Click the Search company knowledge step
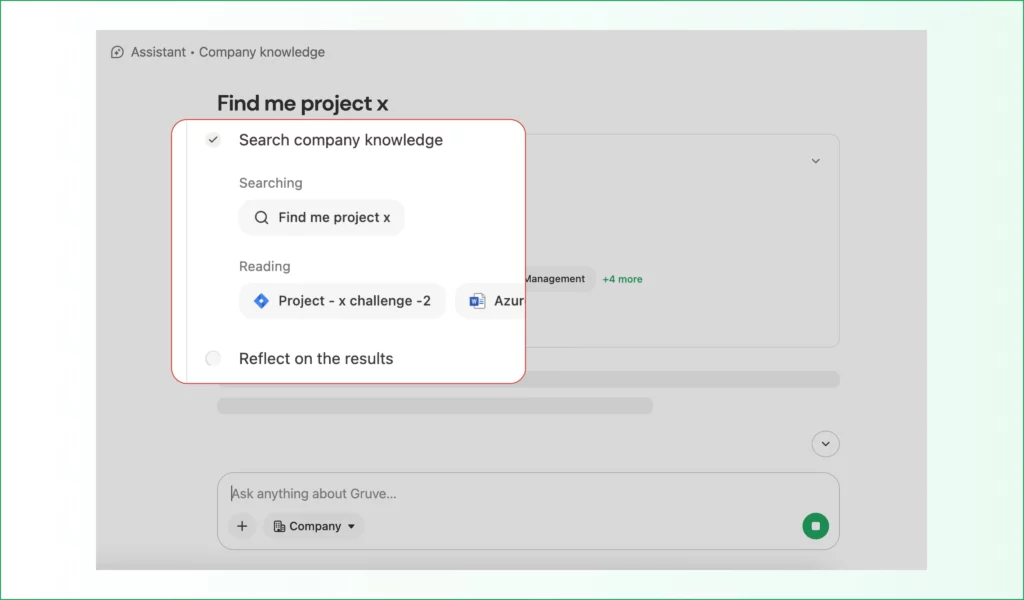 341,140
